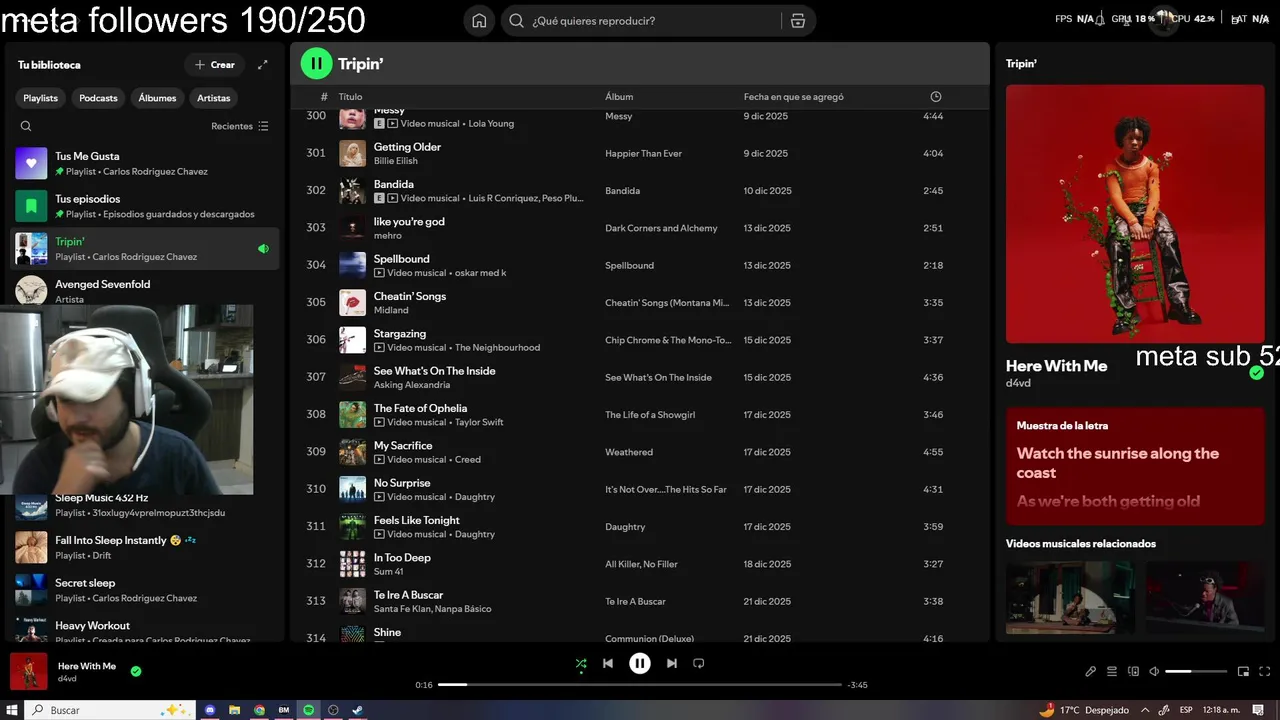The height and width of the screenshot is (720, 1280).
Task: Toggle shuffle in the player controls
Action: [x=581, y=663]
